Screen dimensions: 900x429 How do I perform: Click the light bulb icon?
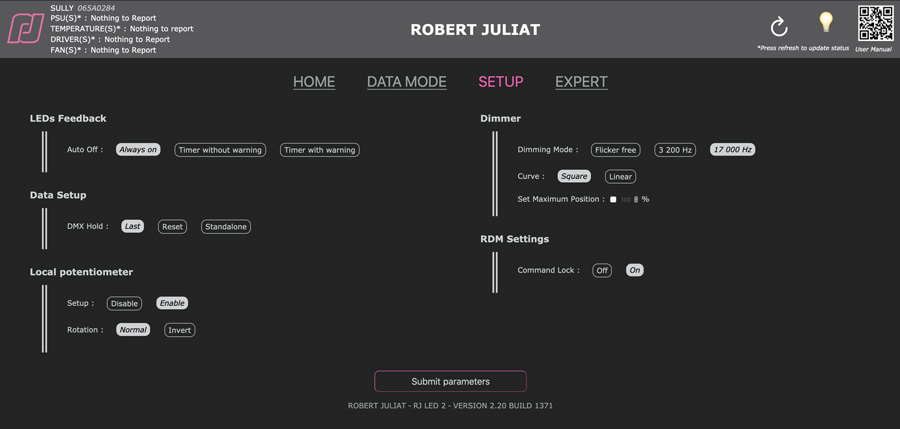click(x=825, y=22)
